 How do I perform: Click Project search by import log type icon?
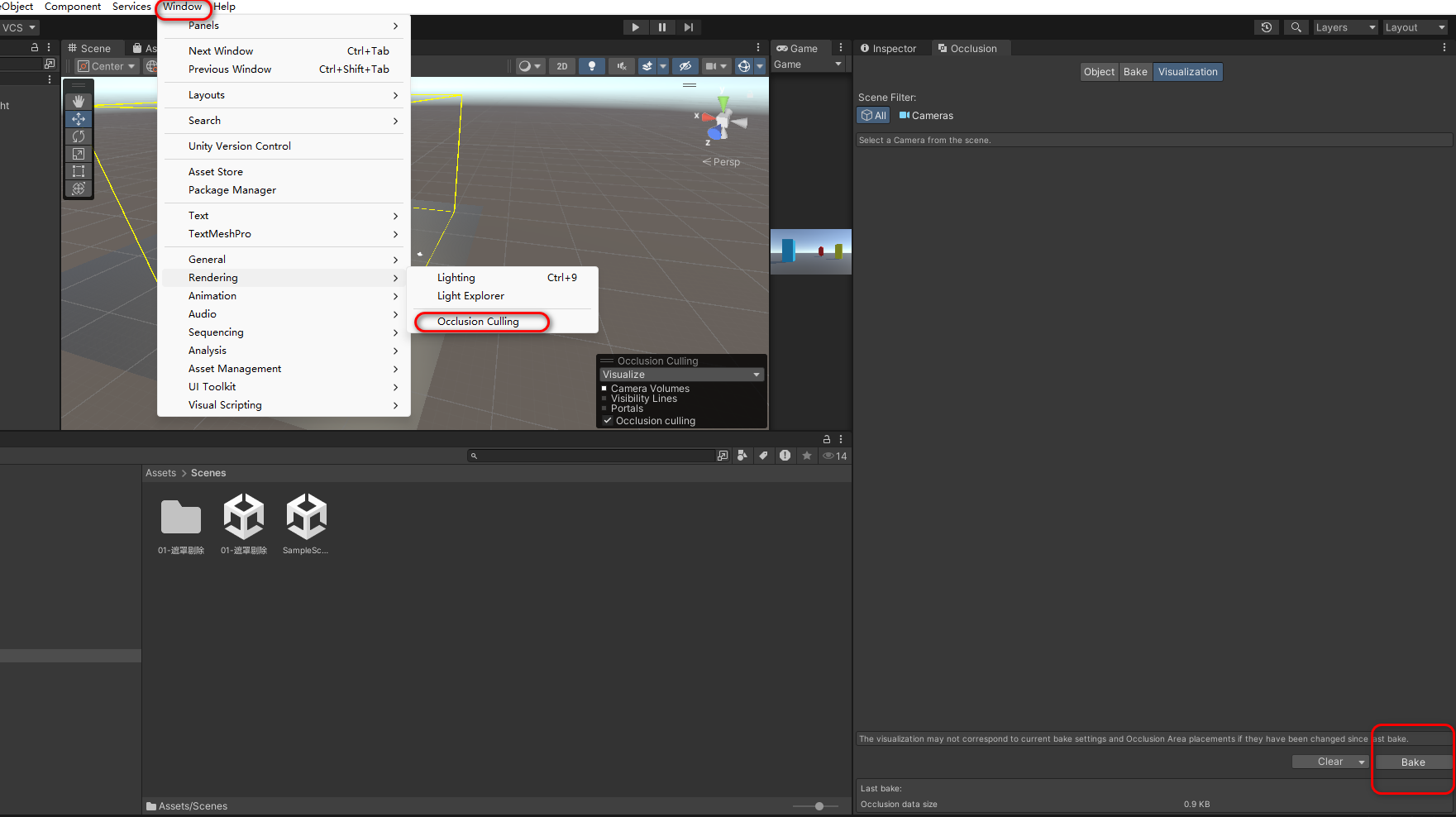tap(785, 456)
